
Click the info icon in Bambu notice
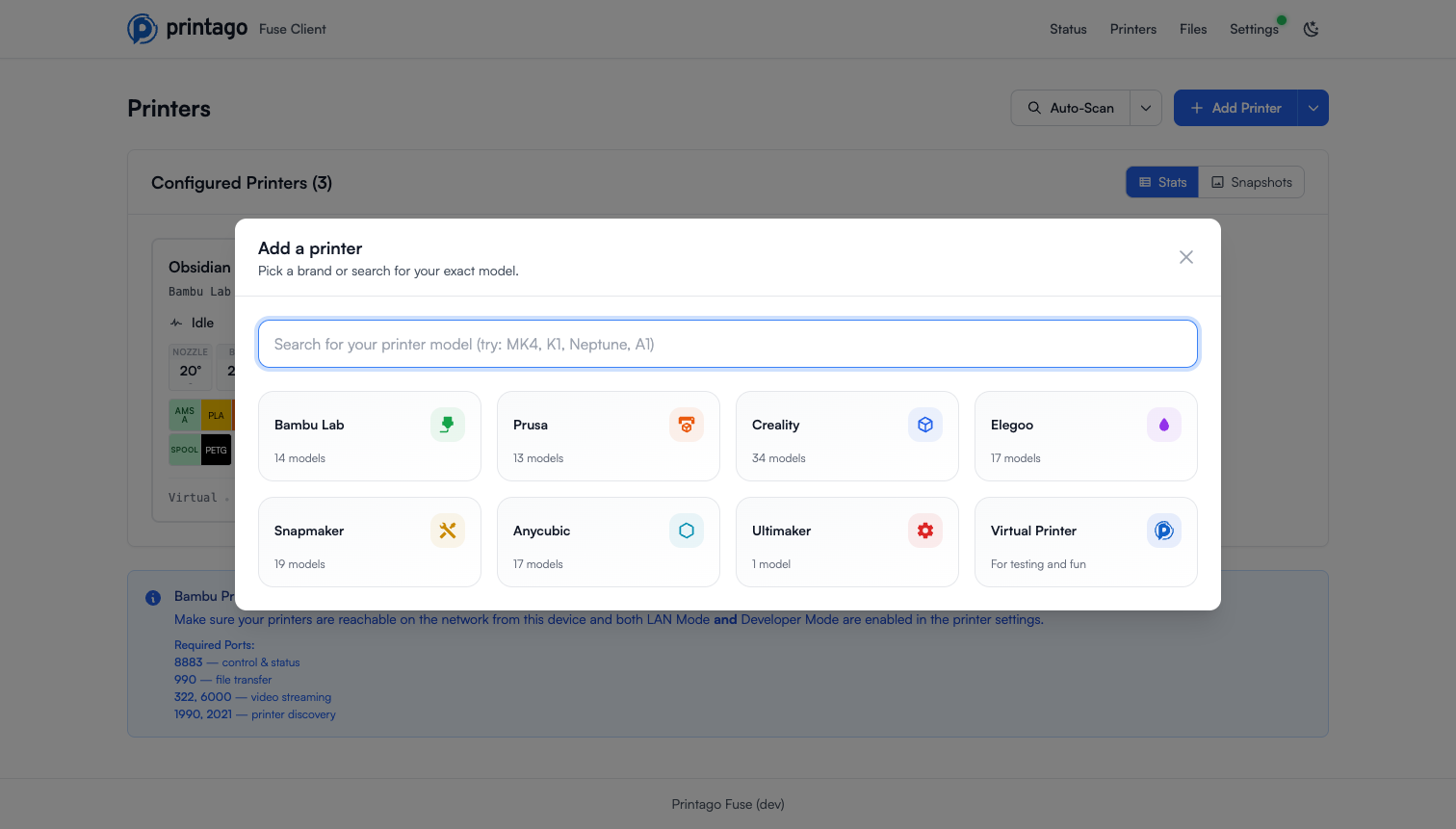153,598
